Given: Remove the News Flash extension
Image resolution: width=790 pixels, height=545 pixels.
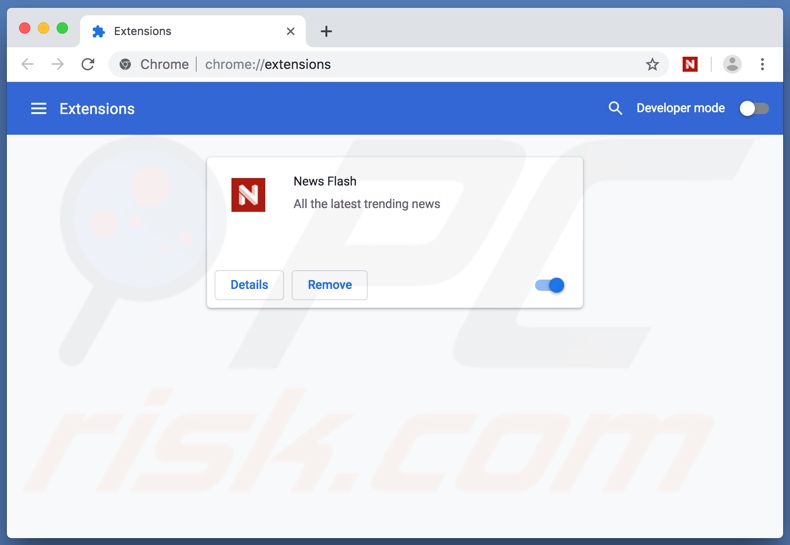Looking at the screenshot, I should pyautogui.click(x=329, y=285).
